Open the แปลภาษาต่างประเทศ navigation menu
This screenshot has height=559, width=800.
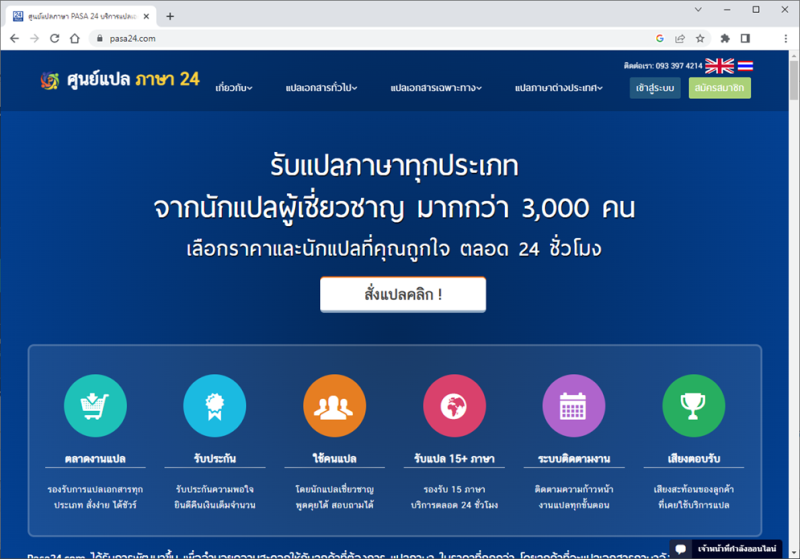tap(559, 88)
